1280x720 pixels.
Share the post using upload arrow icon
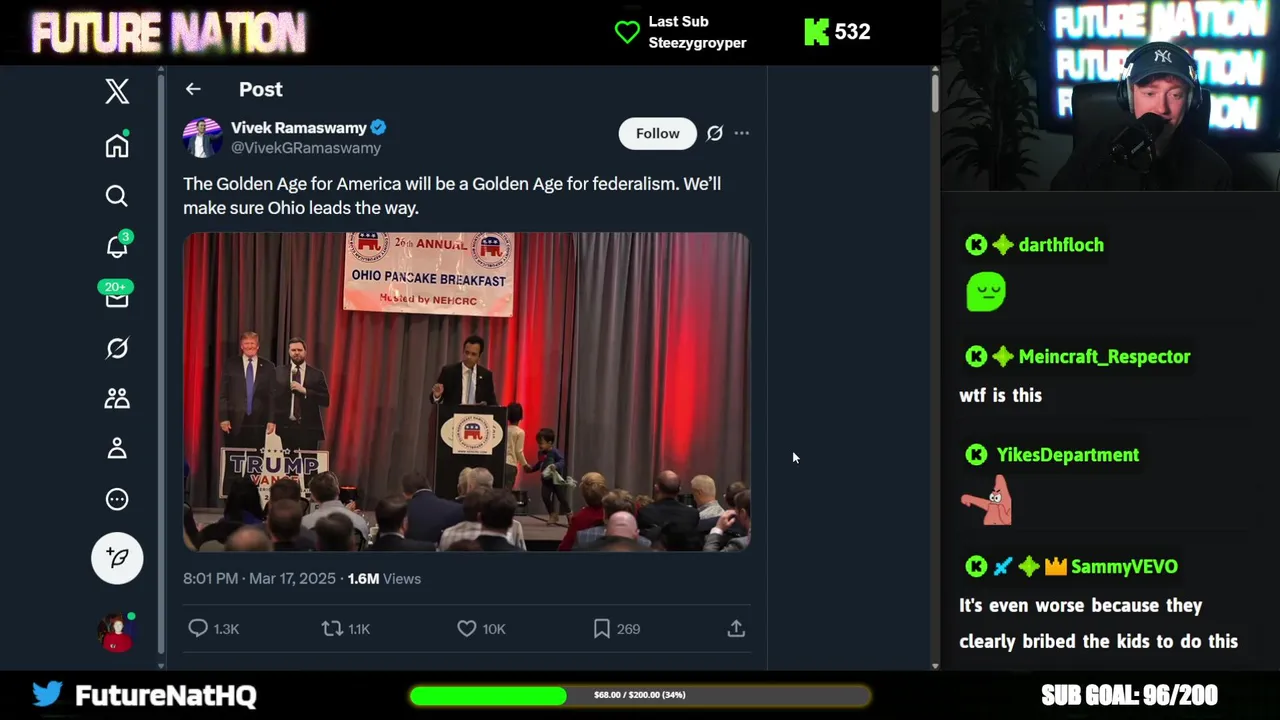[x=736, y=628]
